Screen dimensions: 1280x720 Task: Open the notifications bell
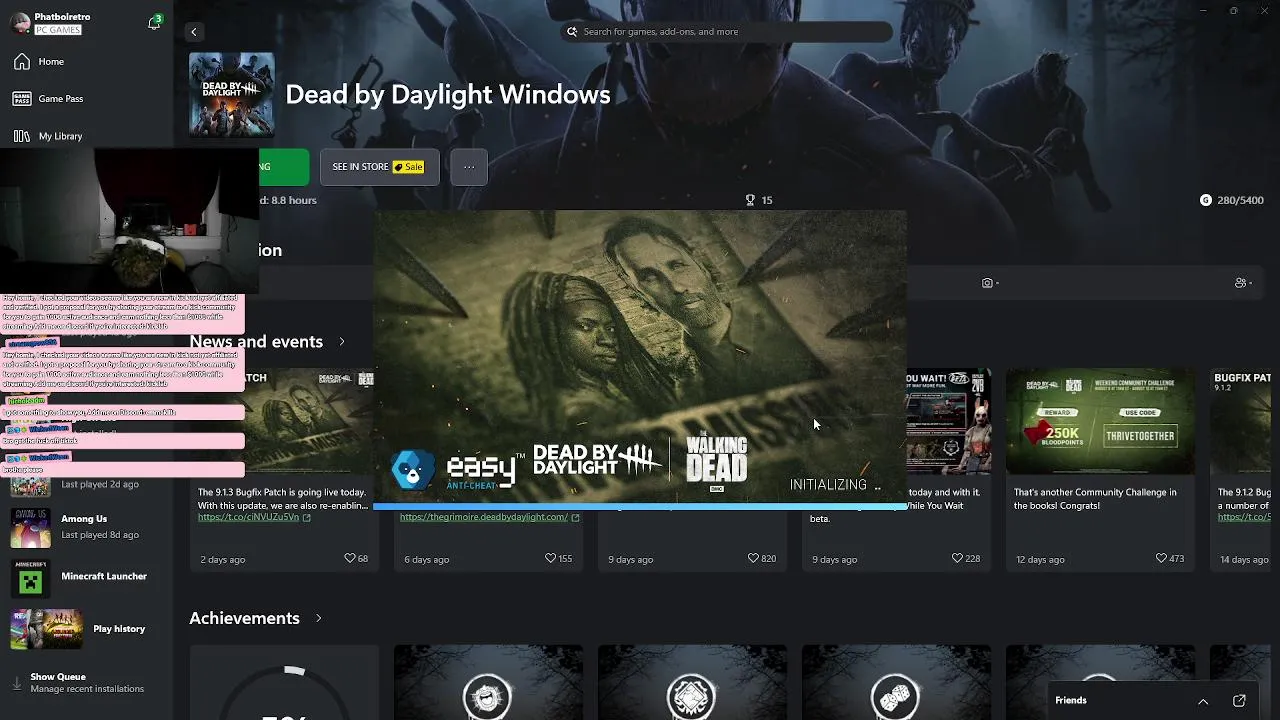click(x=154, y=23)
